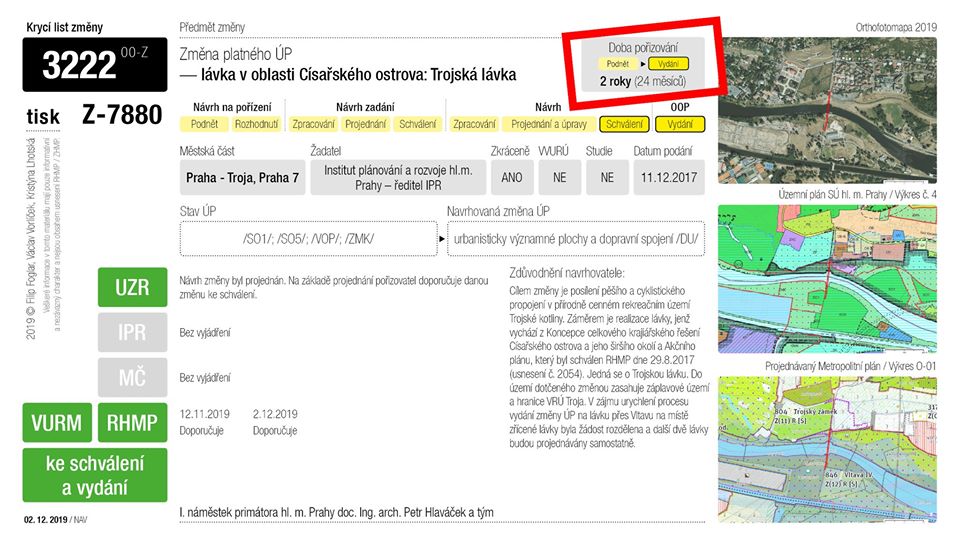Select the Rozhodnutí step pill
Screen dimensions: 960x539
255,125
